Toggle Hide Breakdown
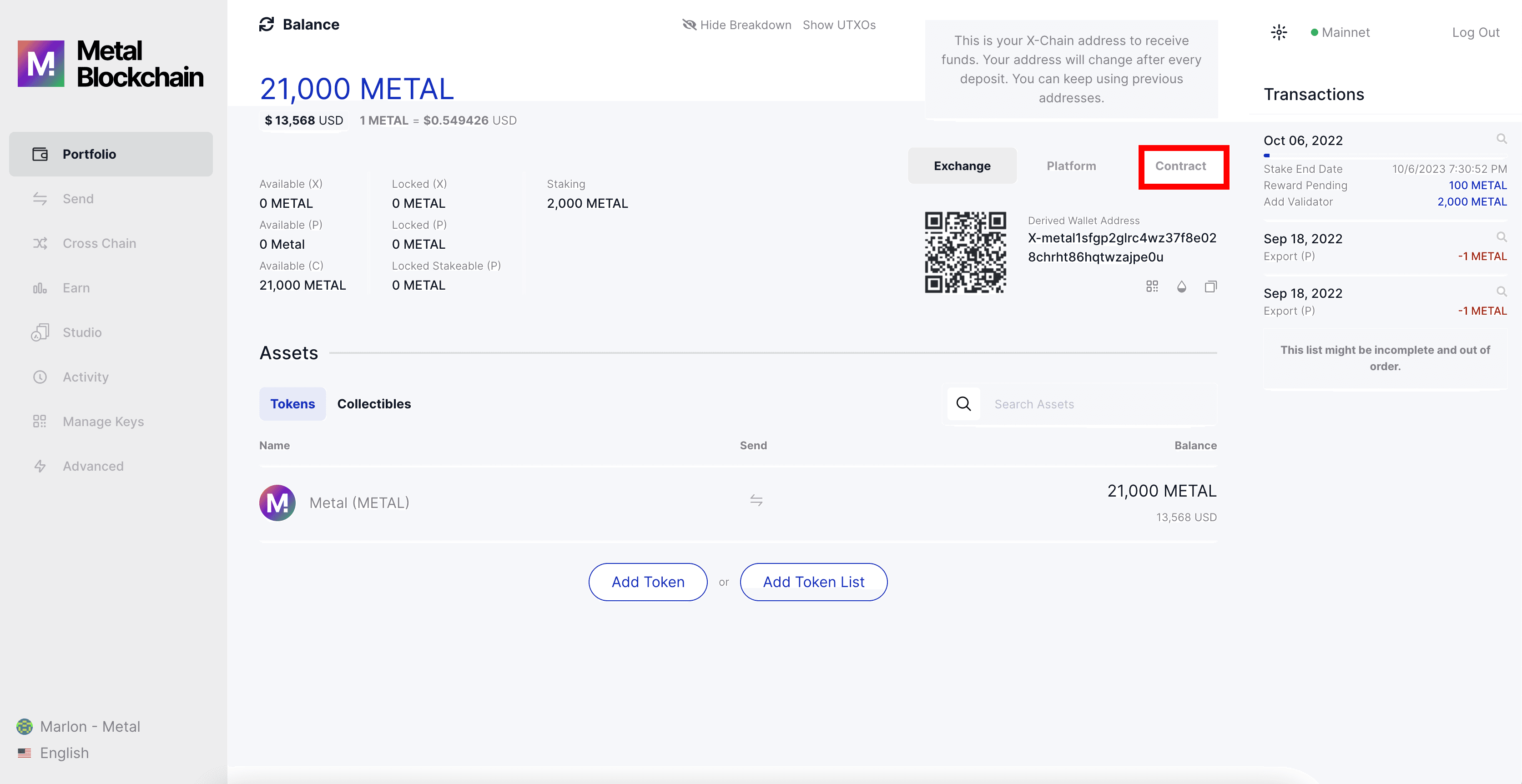The image size is (1522, 784). pos(737,25)
